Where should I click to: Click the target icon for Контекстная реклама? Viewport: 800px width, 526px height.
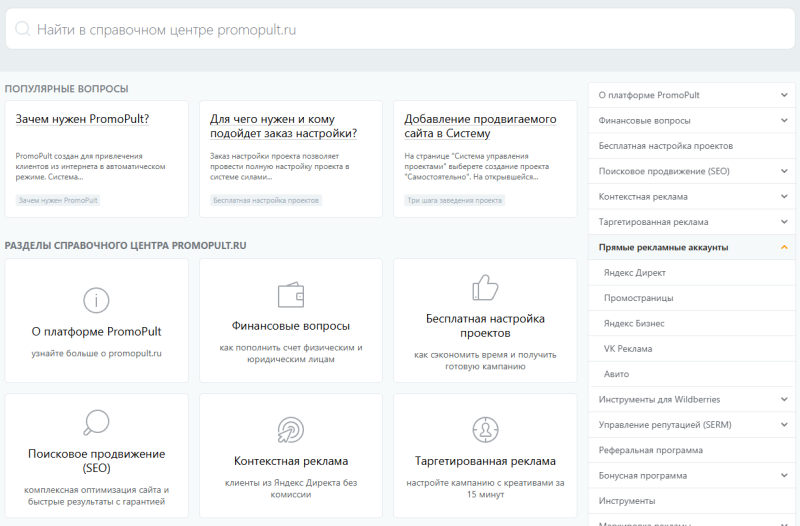tap(291, 430)
